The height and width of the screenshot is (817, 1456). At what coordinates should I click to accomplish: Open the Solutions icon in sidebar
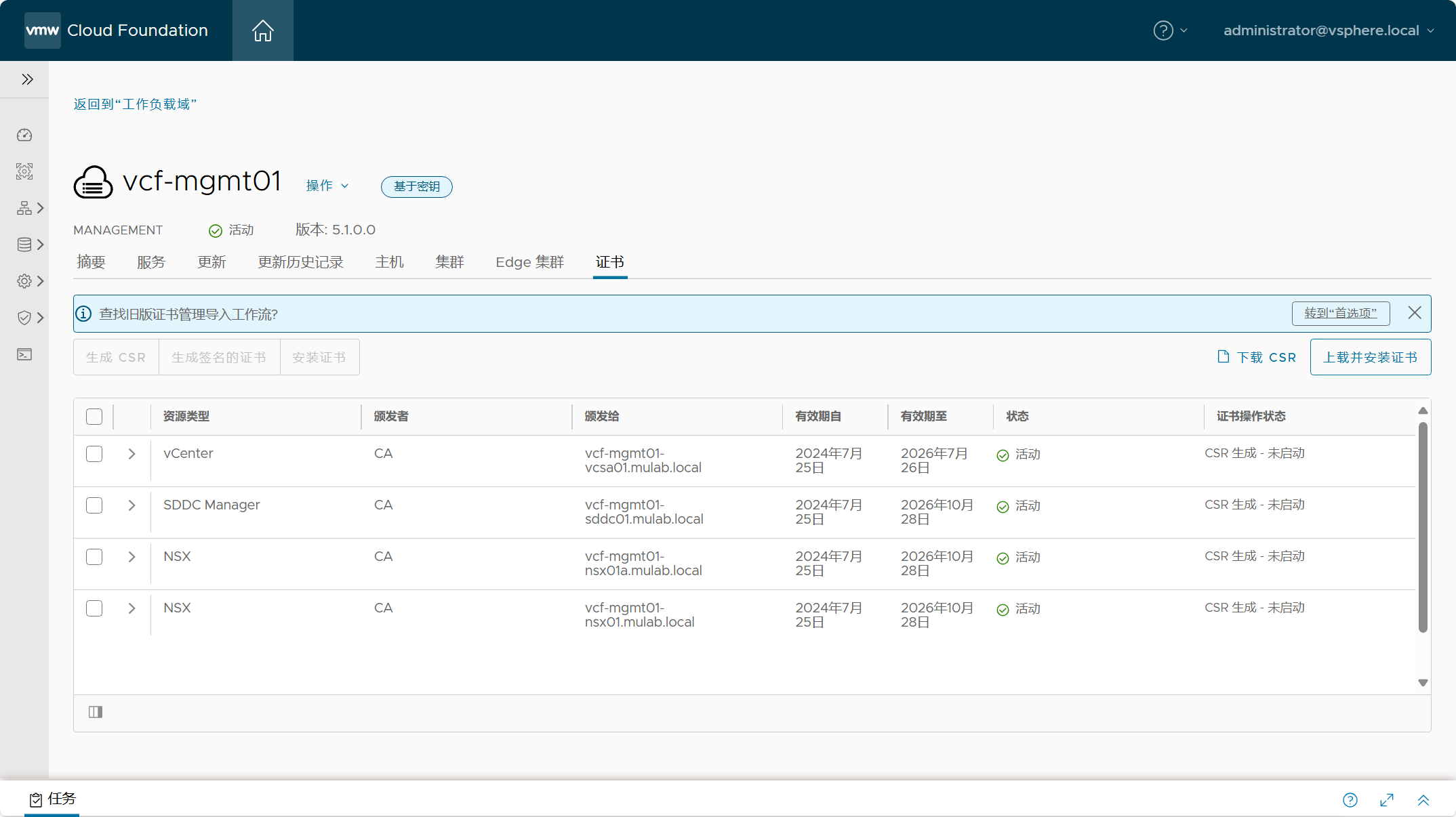[x=24, y=171]
